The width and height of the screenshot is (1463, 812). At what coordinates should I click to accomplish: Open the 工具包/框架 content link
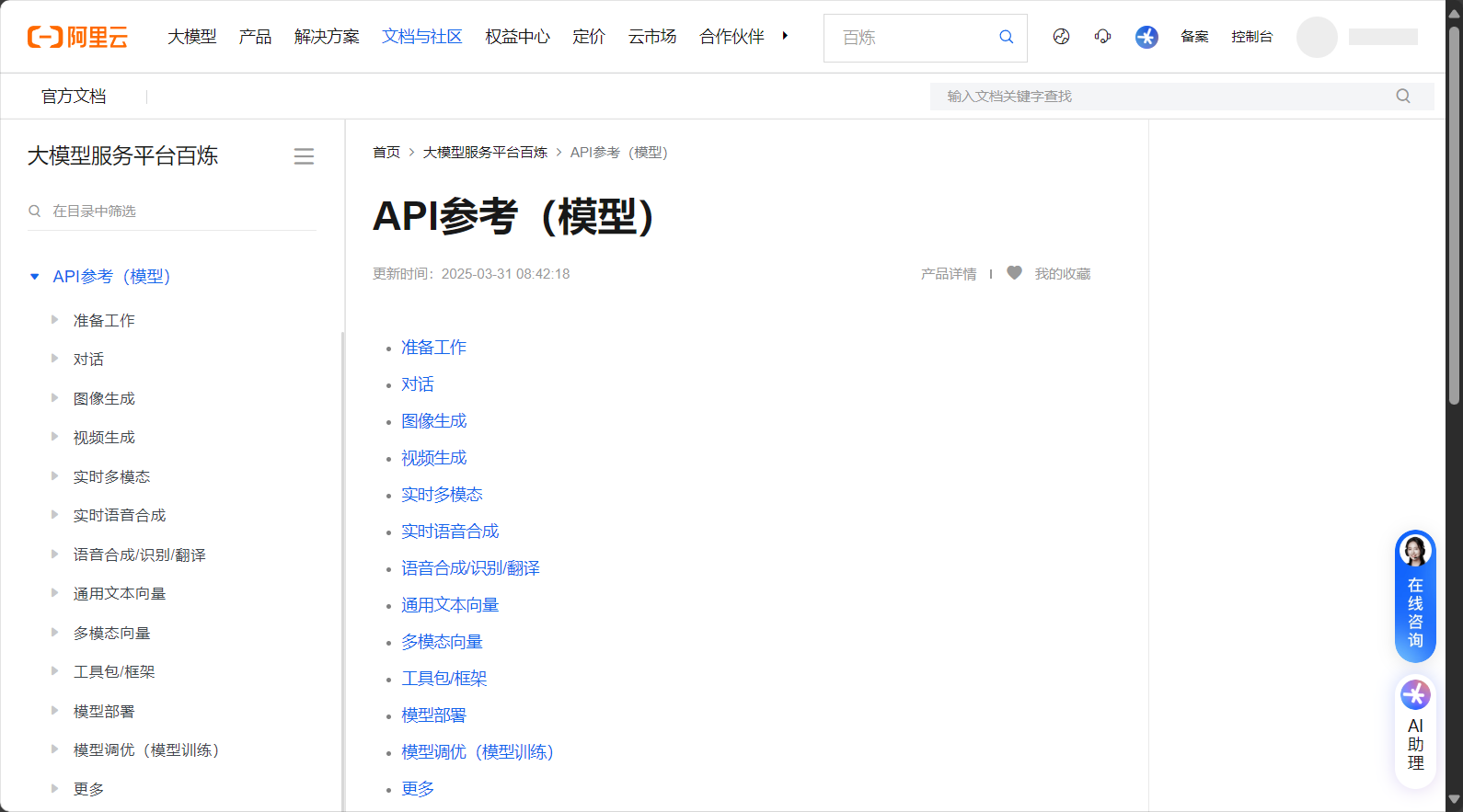pyautogui.click(x=444, y=679)
